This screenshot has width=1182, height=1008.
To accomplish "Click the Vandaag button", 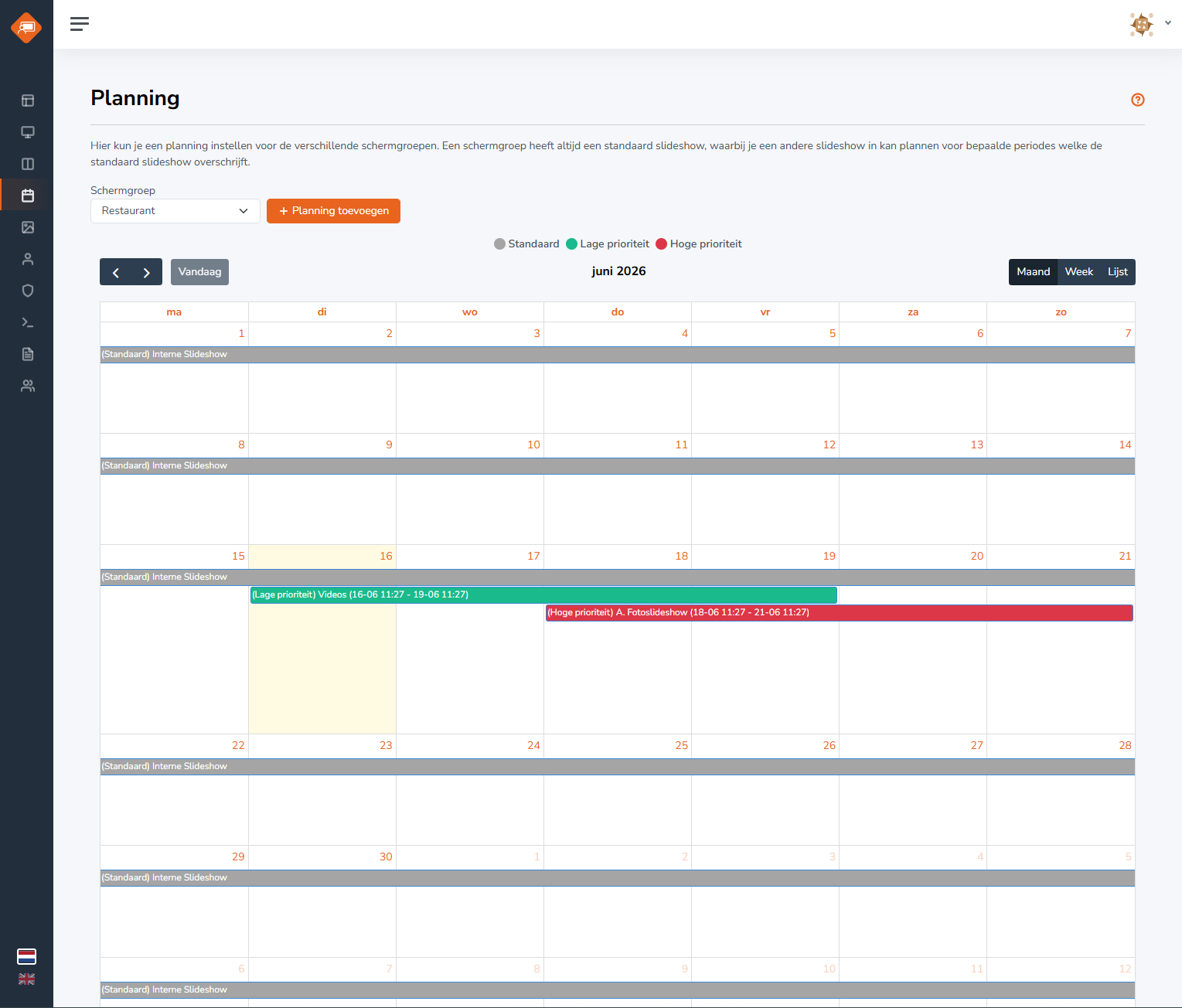I will (199, 272).
